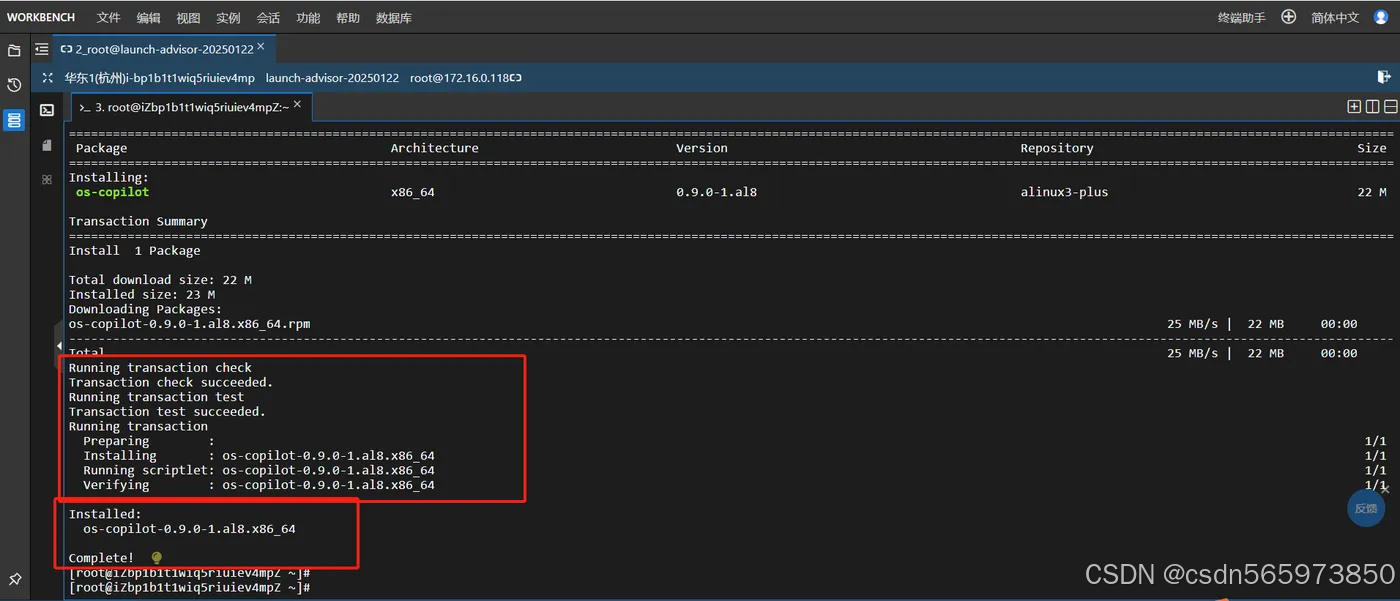This screenshot has height=601, width=1400.
Task: Collapse the side panel with the left arrow handle
Action: tap(58, 346)
